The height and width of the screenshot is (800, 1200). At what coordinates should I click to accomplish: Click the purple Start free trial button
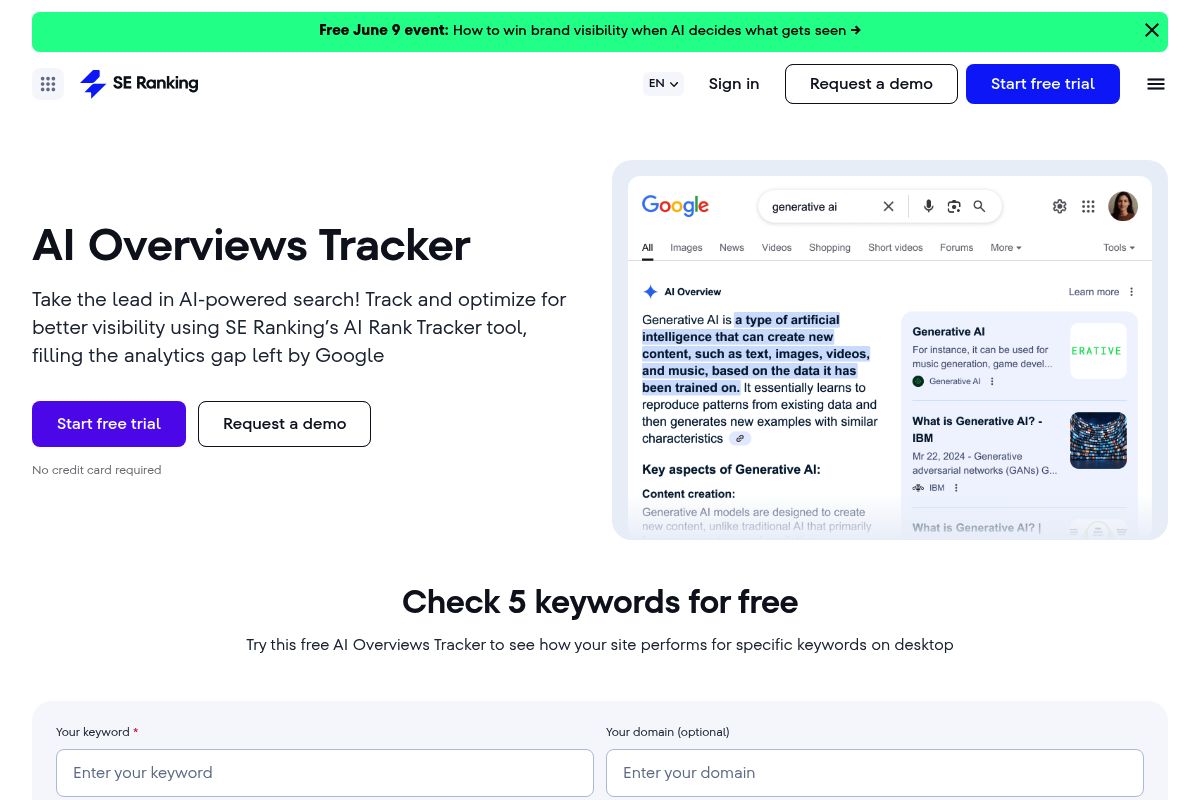(109, 424)
